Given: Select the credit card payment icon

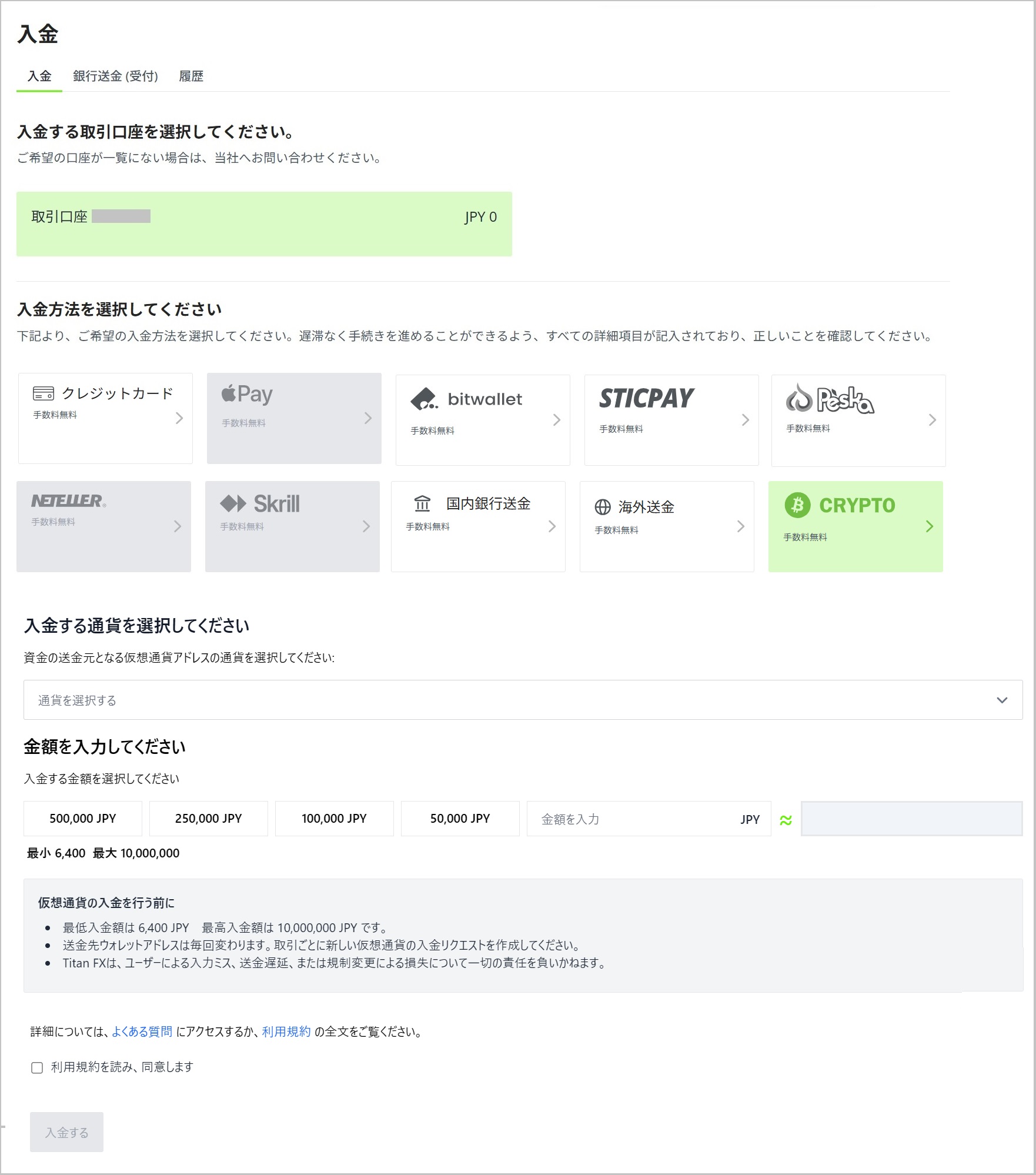Looking at the screenshot, I should point(44,393).
